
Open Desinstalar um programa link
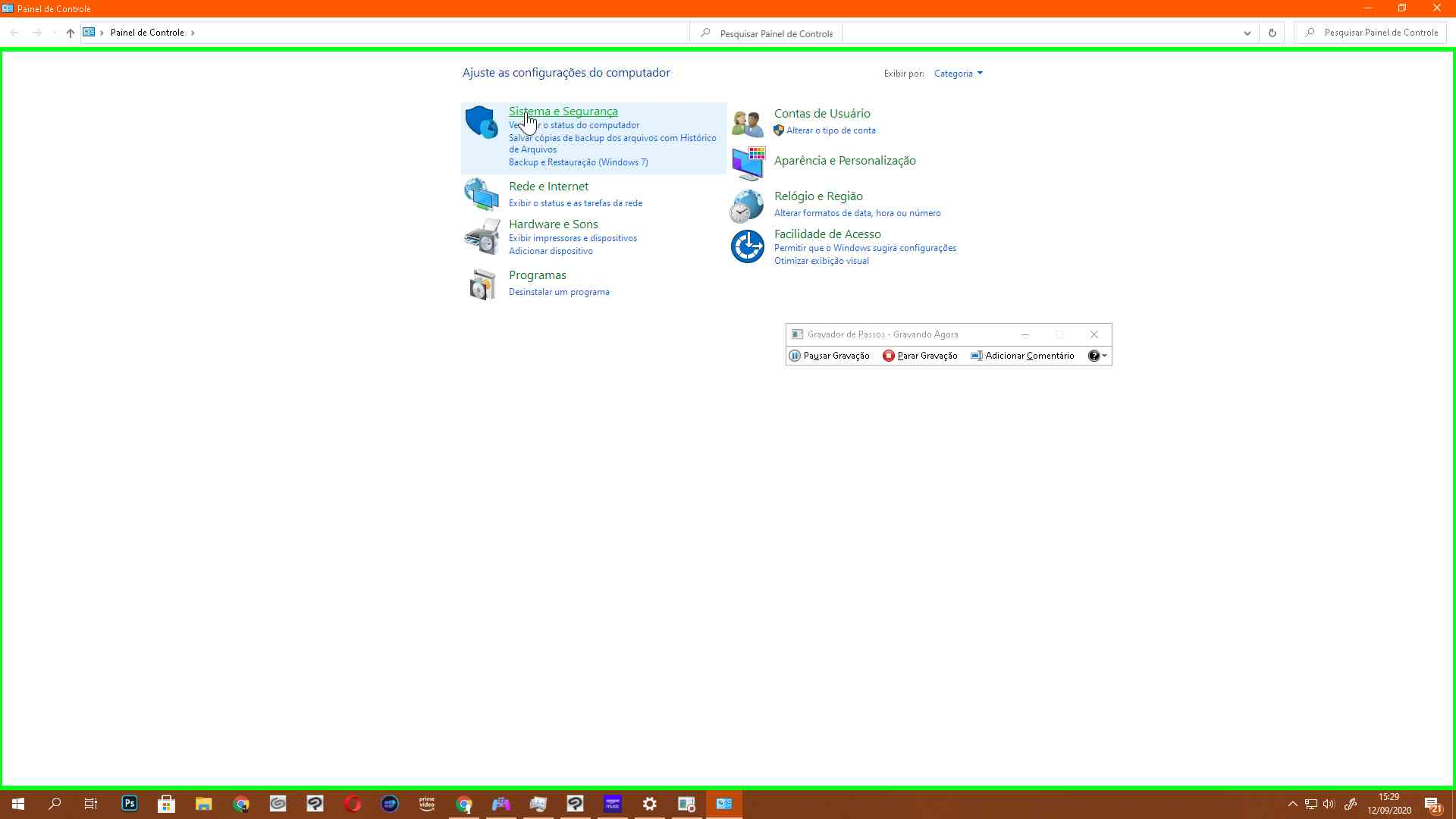tap(559, 292)
